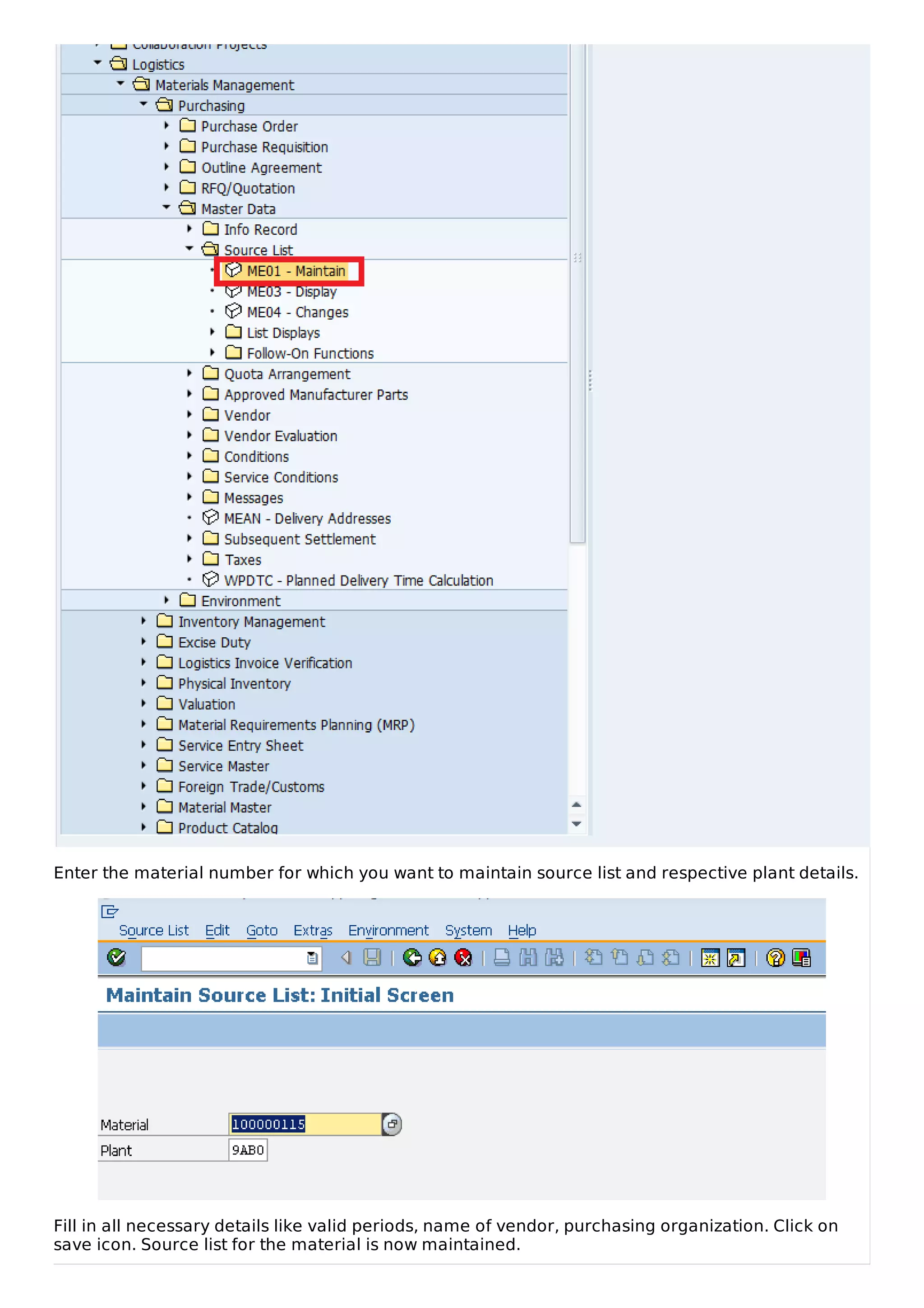Click the Material number input field

coord(305,1124)
